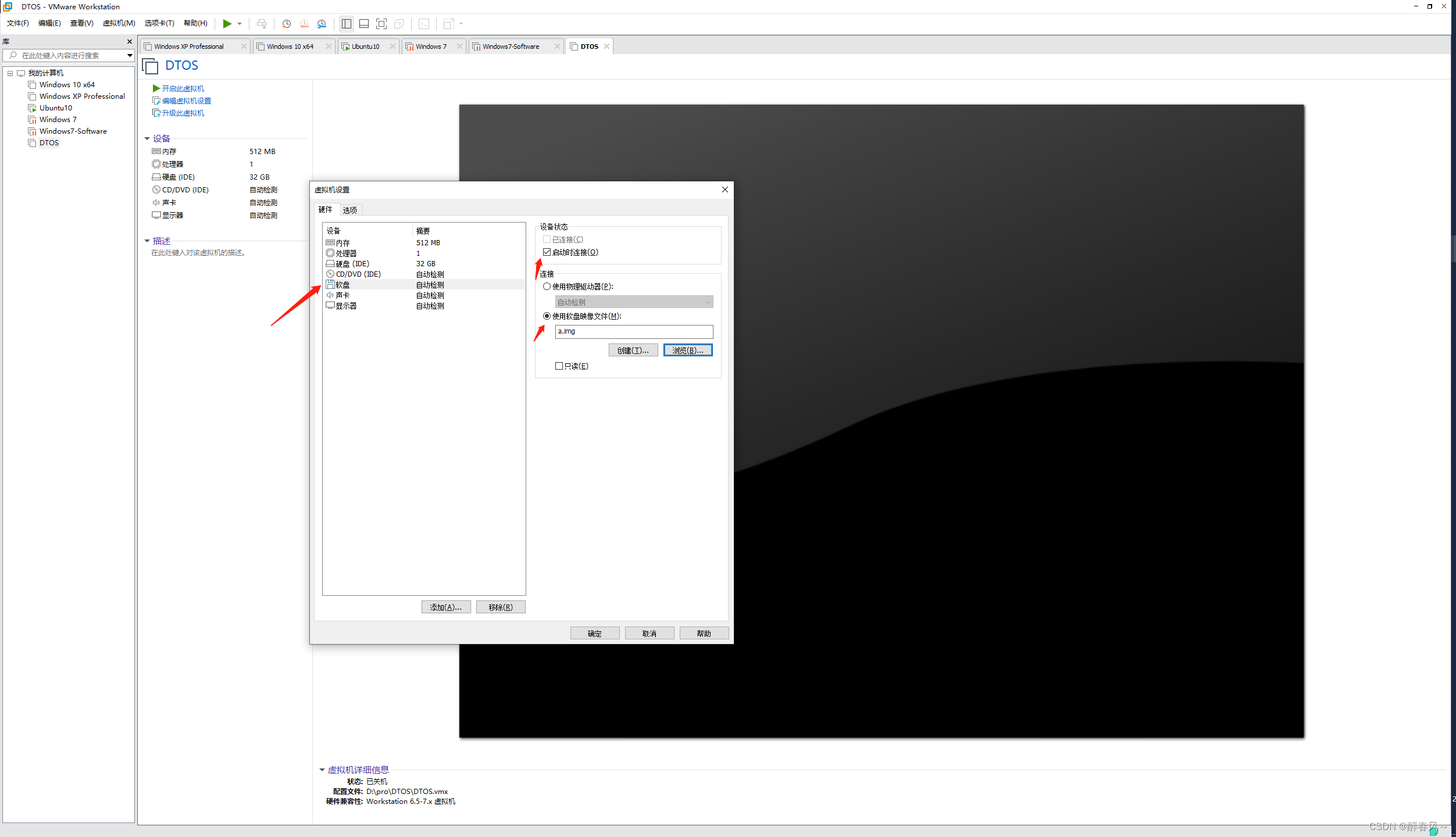Toggle 启动时连接 connect at power on checkbox
The image size is (1456, 837).
coord(547,252)
